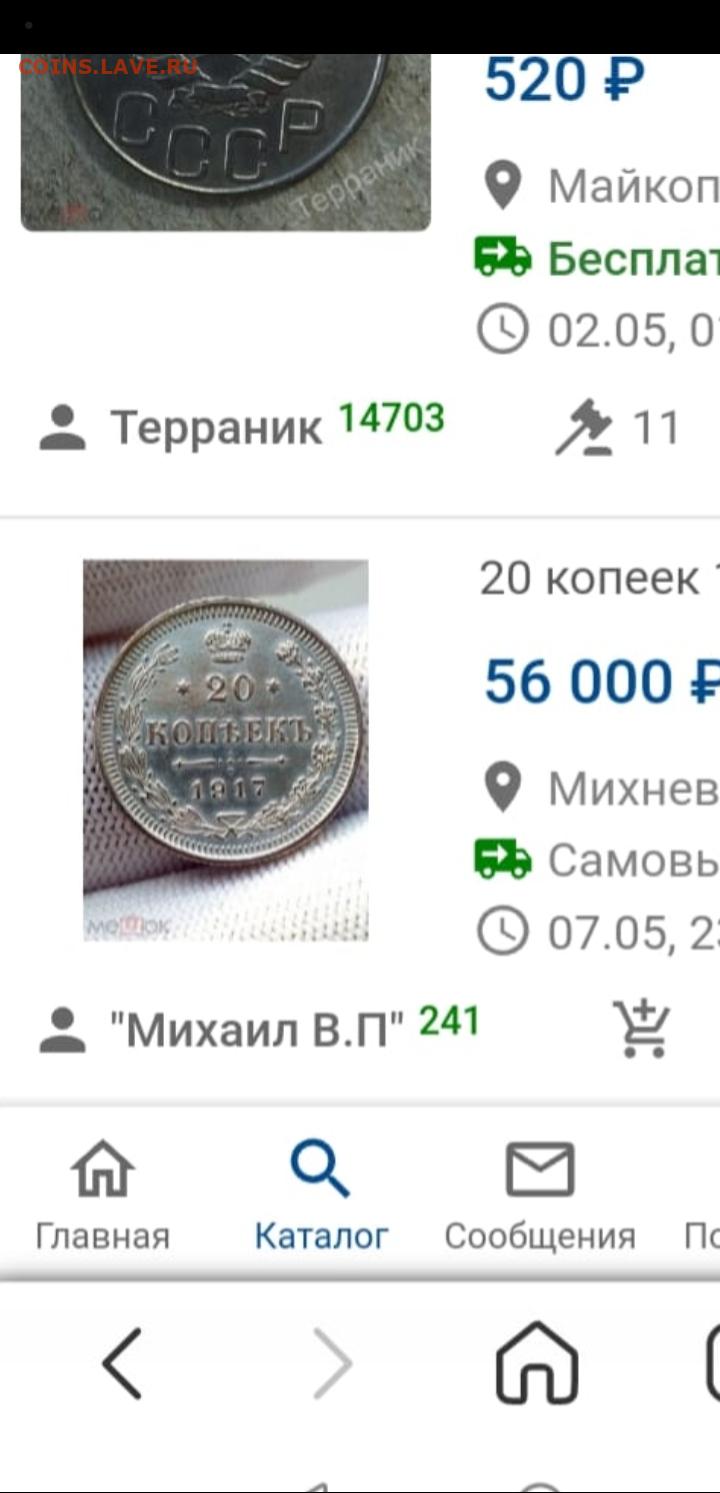Tap the 56 000 ₽ price
This screenshot has width=720, height=1493.
click(x=602, y=682)
